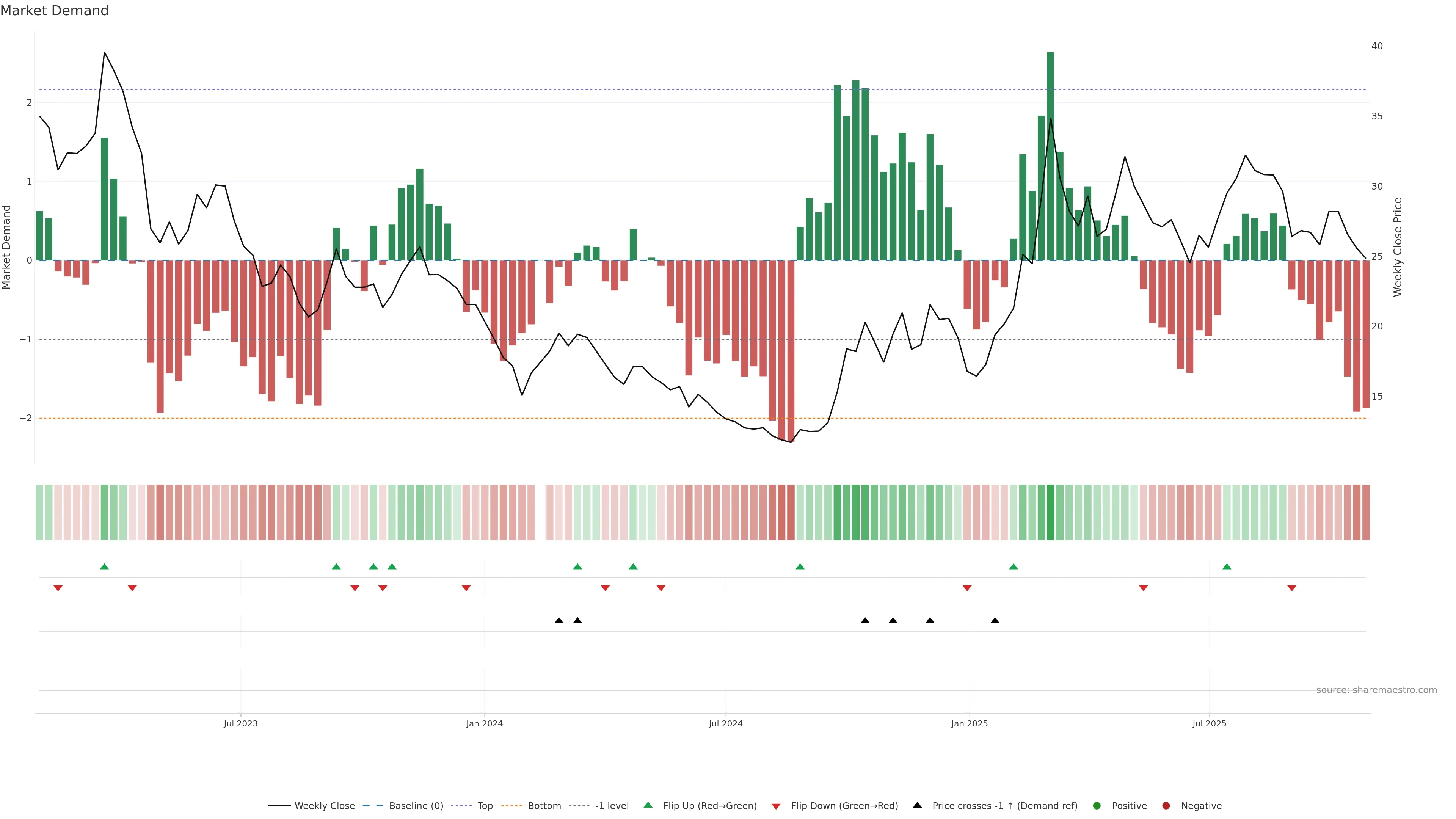
Task: Click the darkest green heatmap cell
Action: pyautogui.click(x=1050, y=512)
